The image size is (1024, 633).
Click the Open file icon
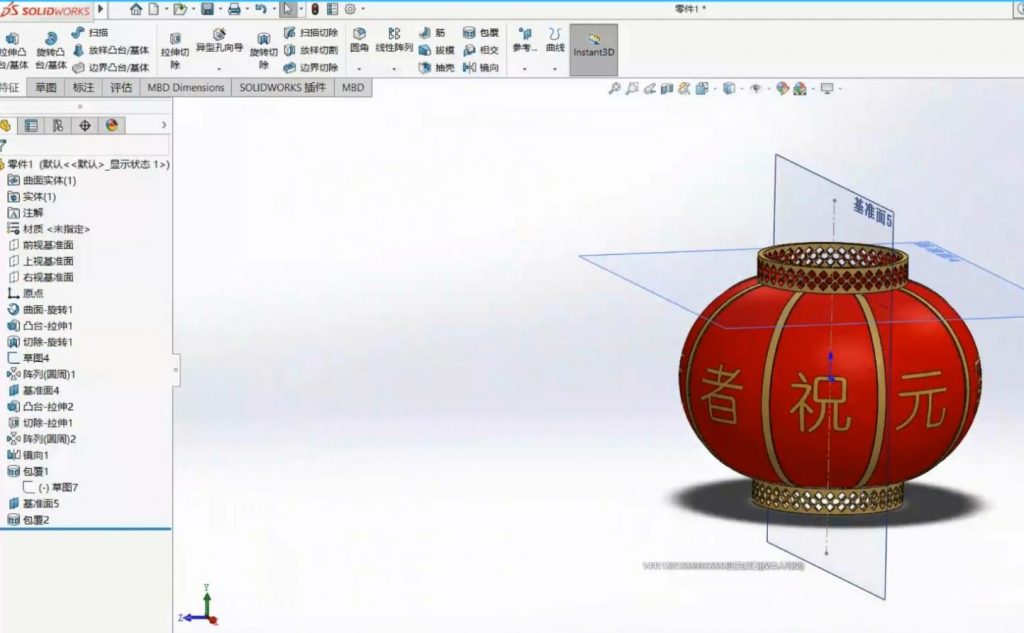pos(180,9)
